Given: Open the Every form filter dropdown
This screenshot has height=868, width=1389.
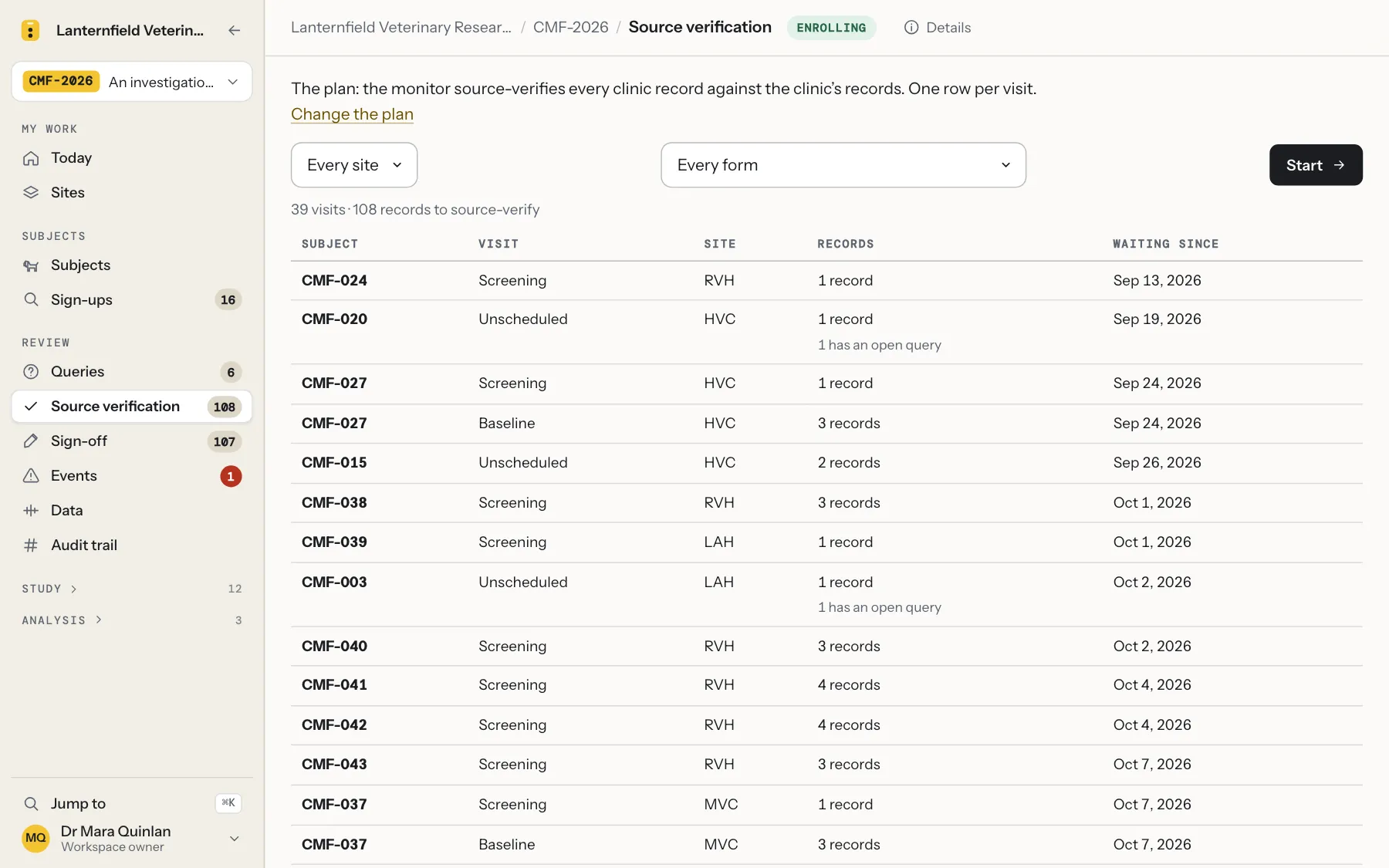Looking at the screenshot, I should tap(843, 165).
